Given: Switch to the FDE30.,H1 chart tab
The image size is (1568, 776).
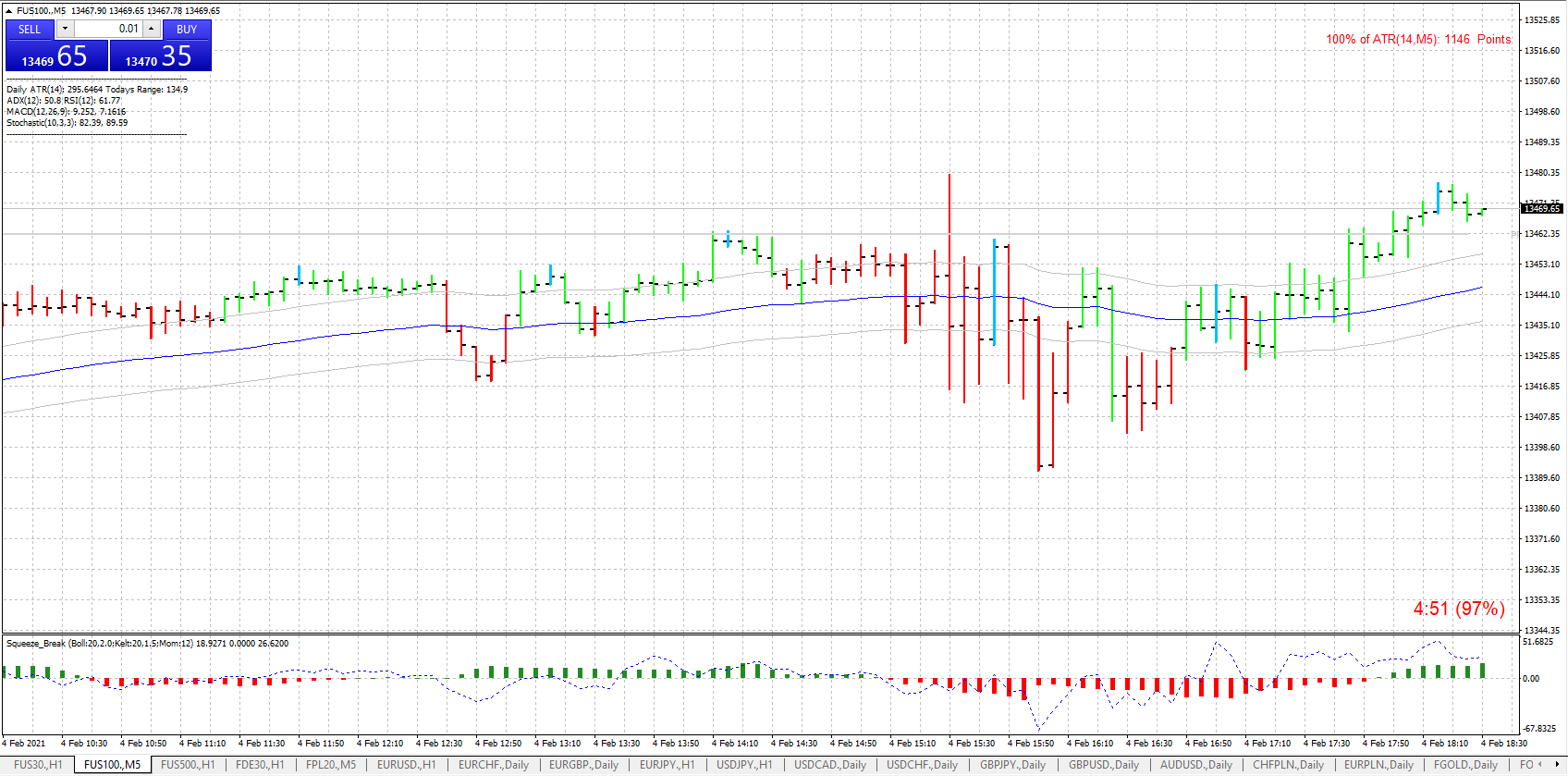Looking at the screenshot, I should coord(260,765).
